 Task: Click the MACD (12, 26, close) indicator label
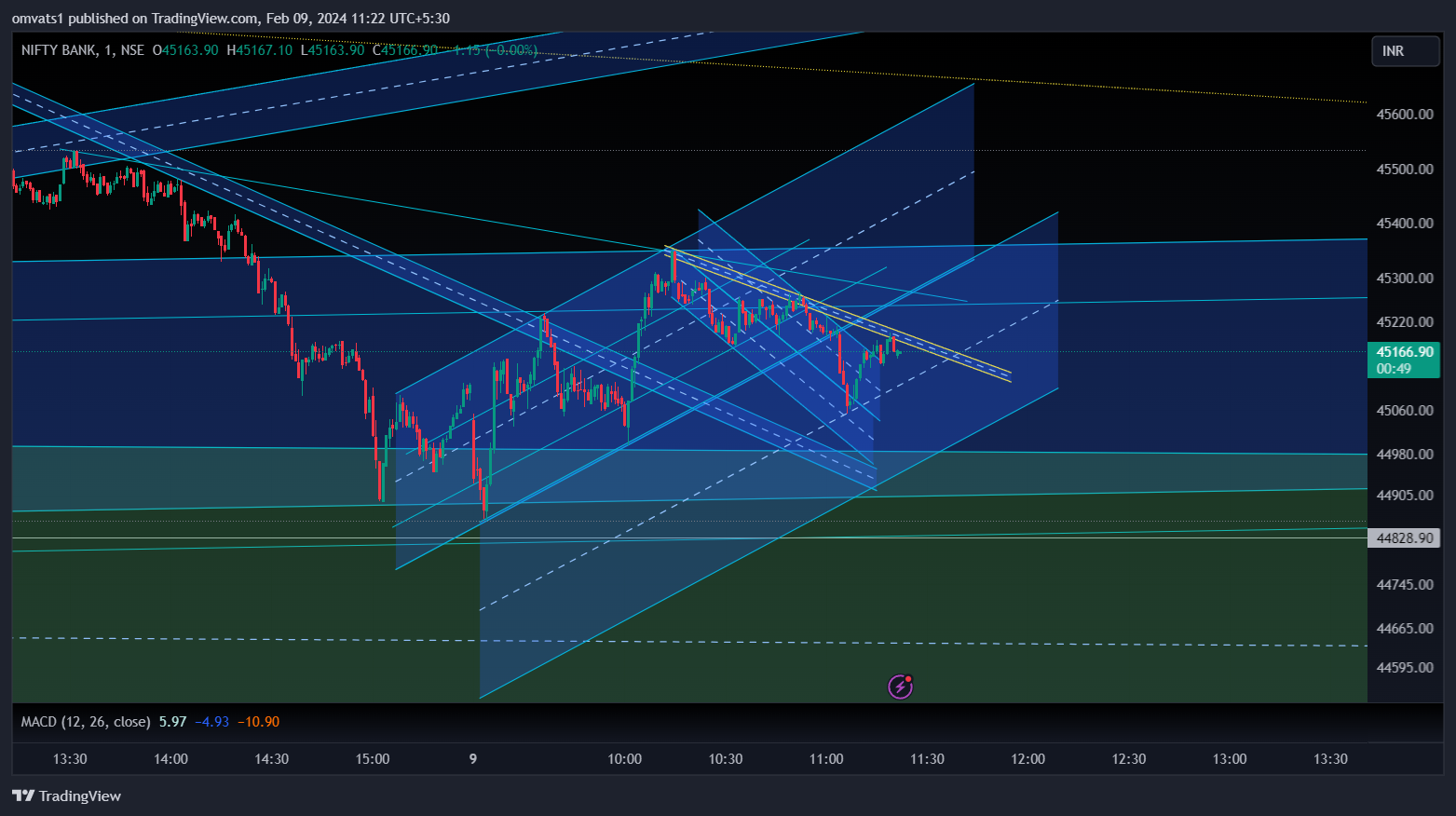click(86, 722)
